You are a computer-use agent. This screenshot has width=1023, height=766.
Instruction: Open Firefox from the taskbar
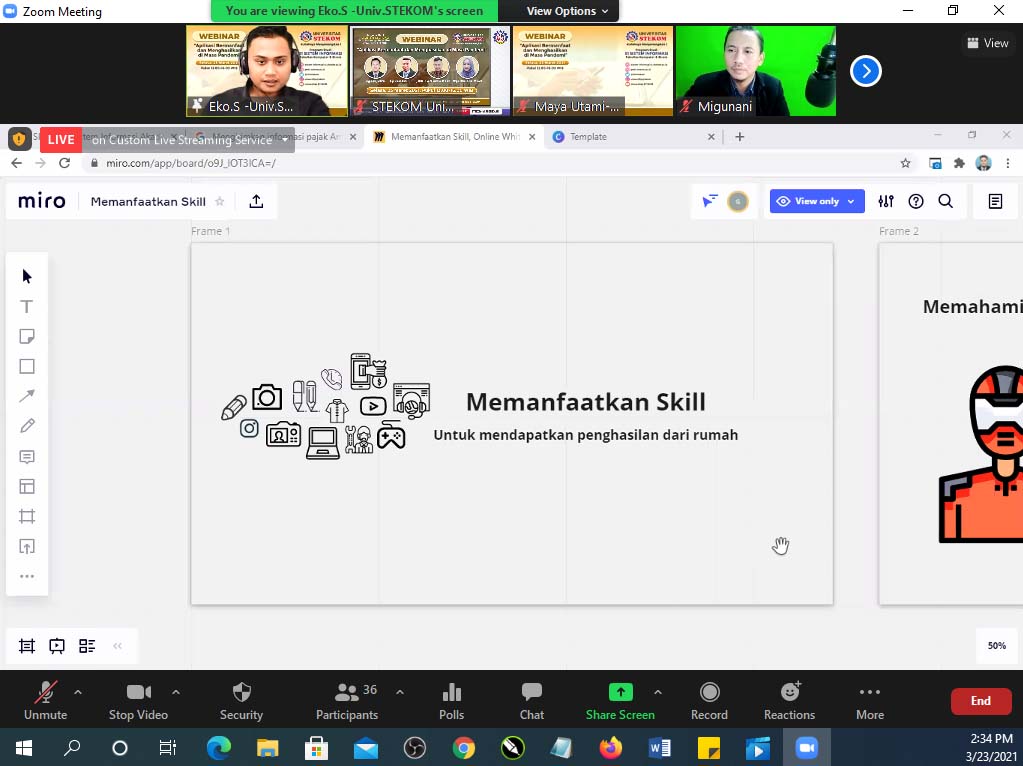tap(611, 747)
